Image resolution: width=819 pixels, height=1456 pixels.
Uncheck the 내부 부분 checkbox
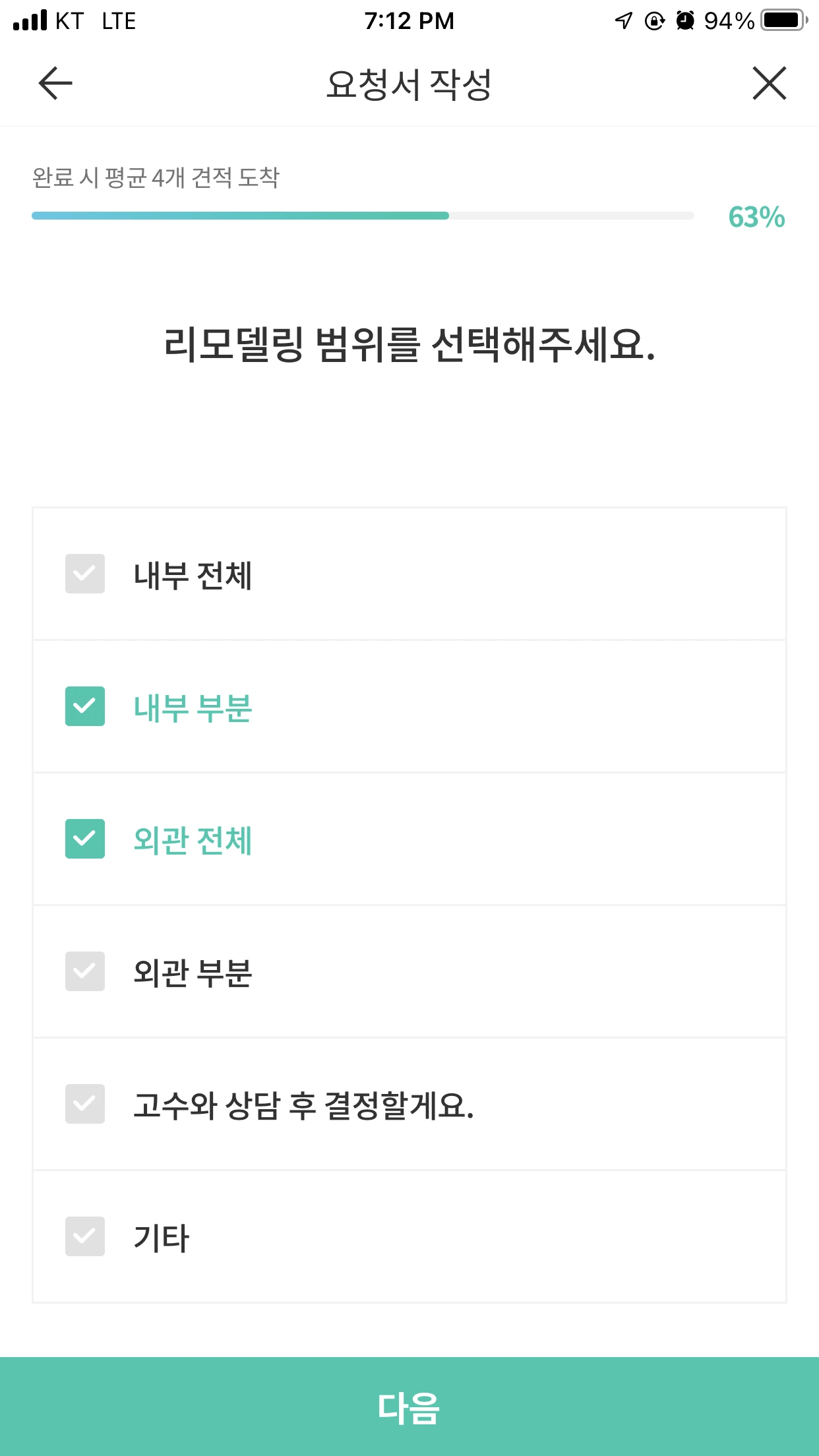85,706
